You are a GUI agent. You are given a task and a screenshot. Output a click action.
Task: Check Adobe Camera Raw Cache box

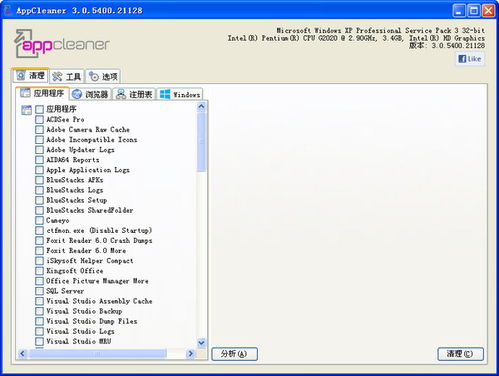coord(39,129)
